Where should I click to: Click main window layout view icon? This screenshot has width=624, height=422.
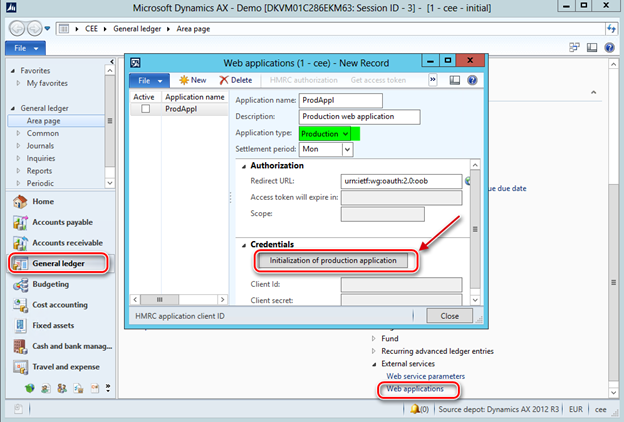click(592, 48)
